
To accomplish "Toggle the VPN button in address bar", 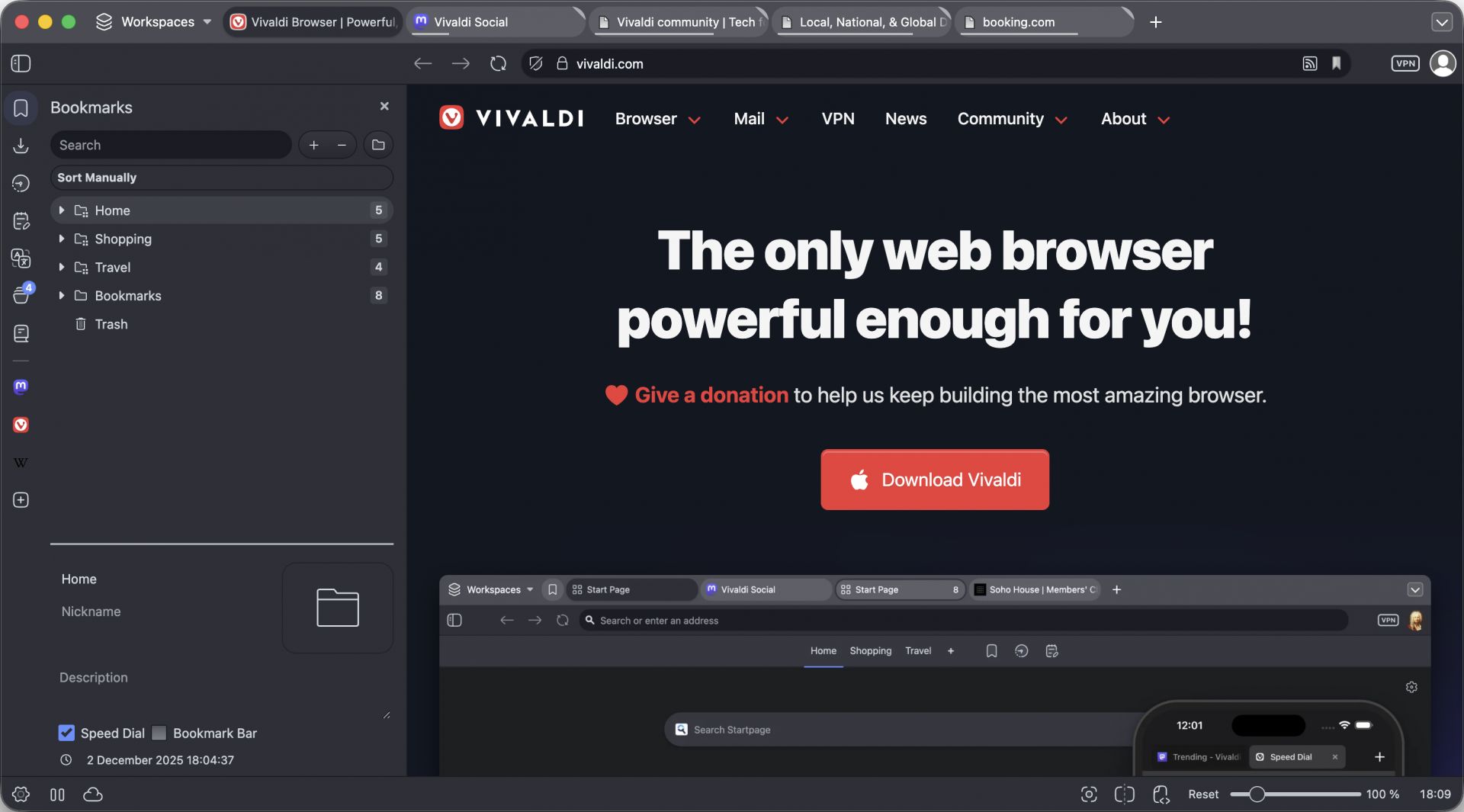I will click(x=1405, y=63).
